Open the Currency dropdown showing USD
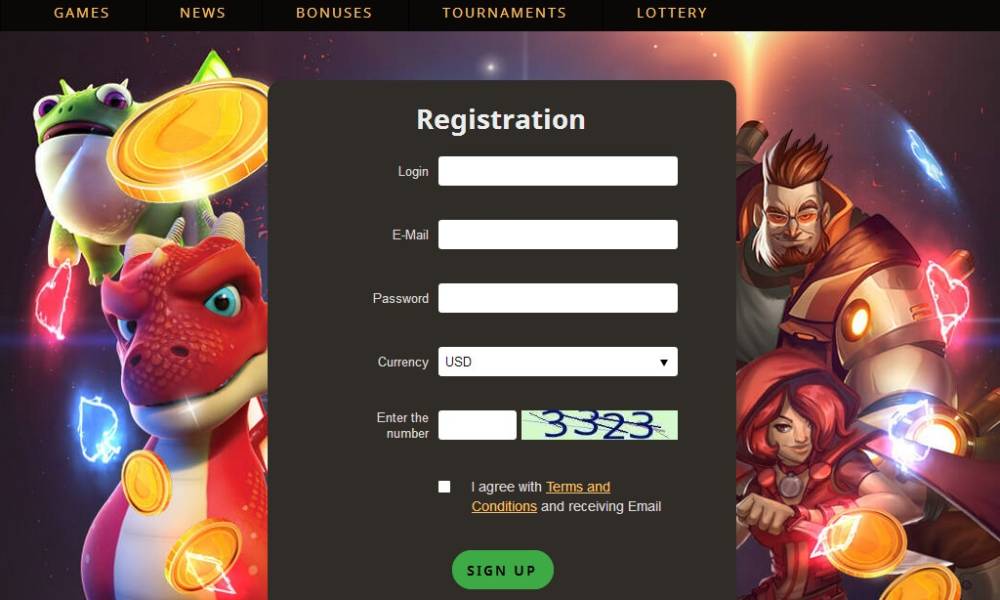Screen dimensions: 1000x600 [x=557, y=362]
